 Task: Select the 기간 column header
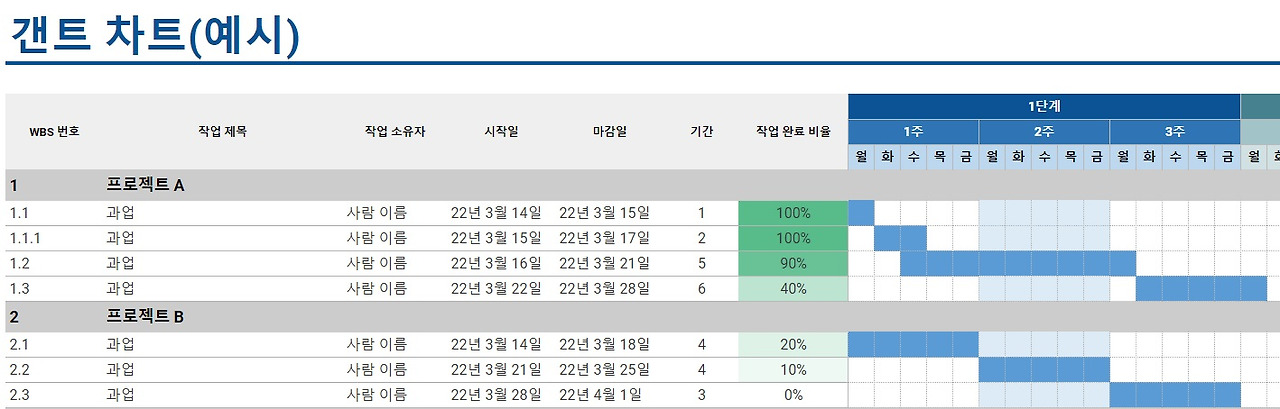702,131
